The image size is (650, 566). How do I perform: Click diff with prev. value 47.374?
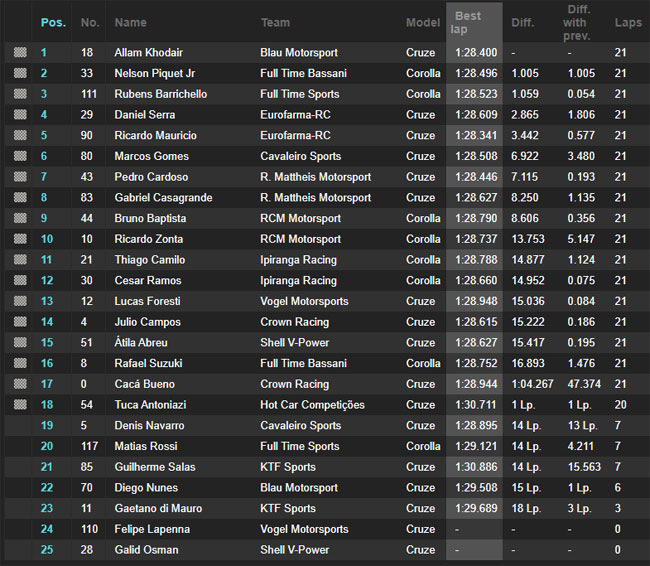click(584, 384)
